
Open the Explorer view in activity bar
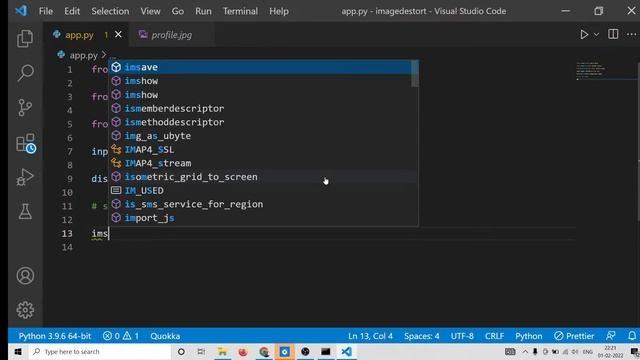[x=25, y=38]
